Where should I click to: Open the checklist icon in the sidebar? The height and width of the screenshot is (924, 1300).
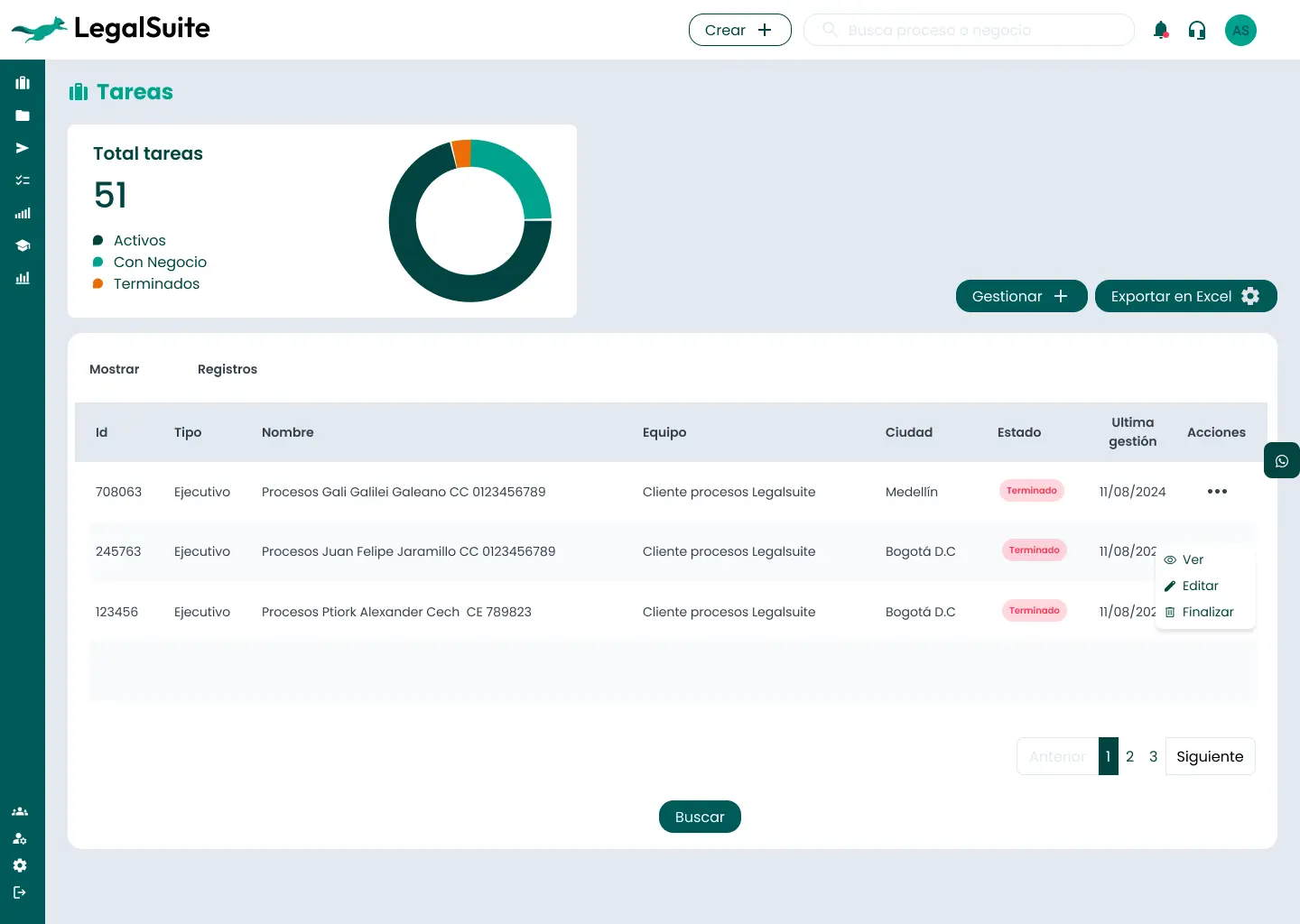[23, 180]
